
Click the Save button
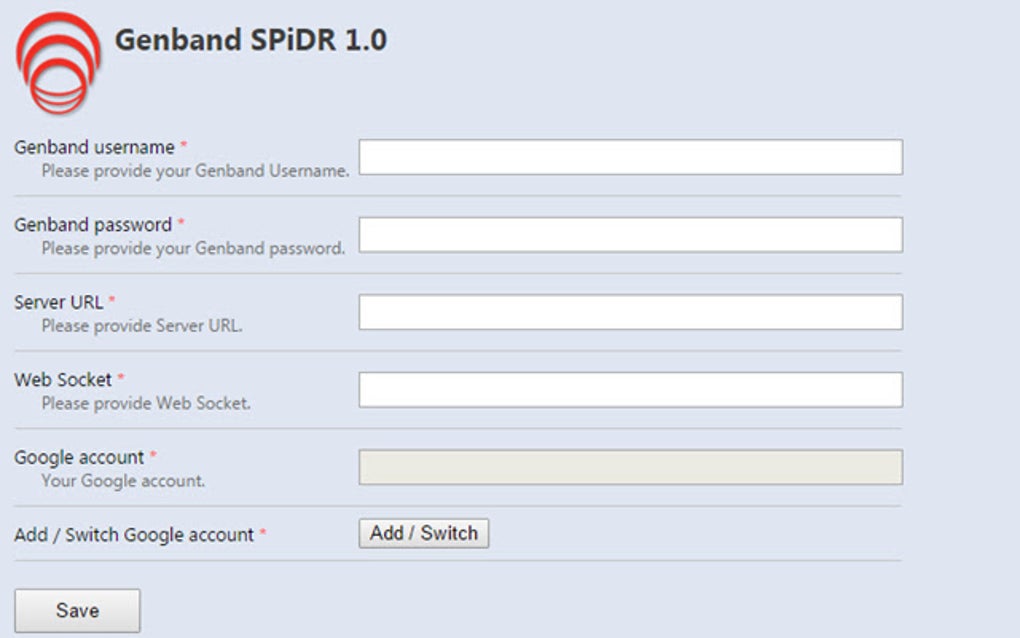click(77, 609)
